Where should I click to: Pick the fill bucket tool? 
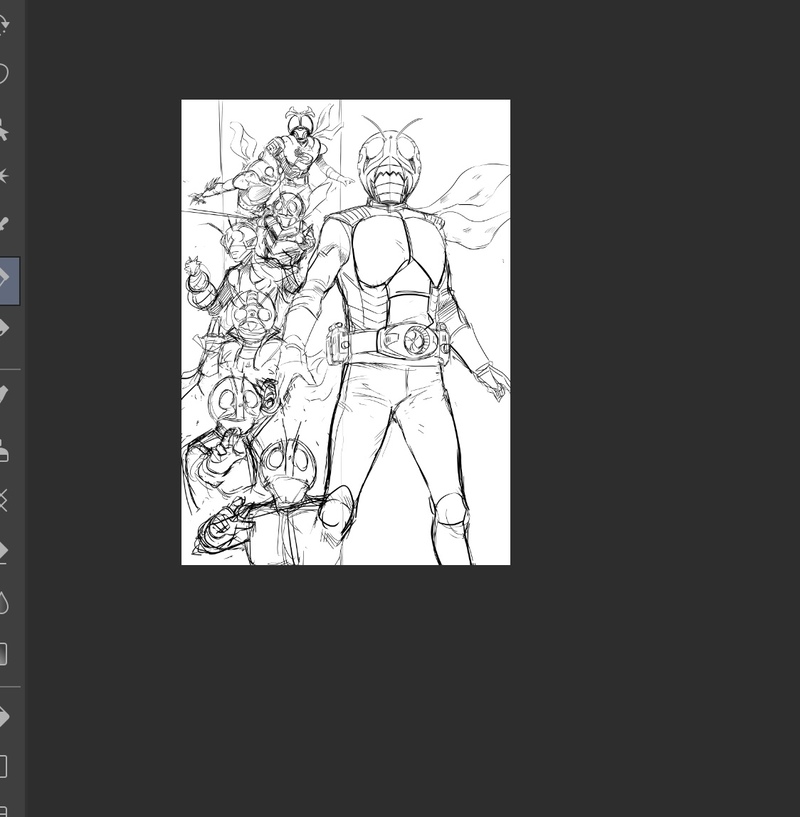pyautogui.click(x=3, y=717)
